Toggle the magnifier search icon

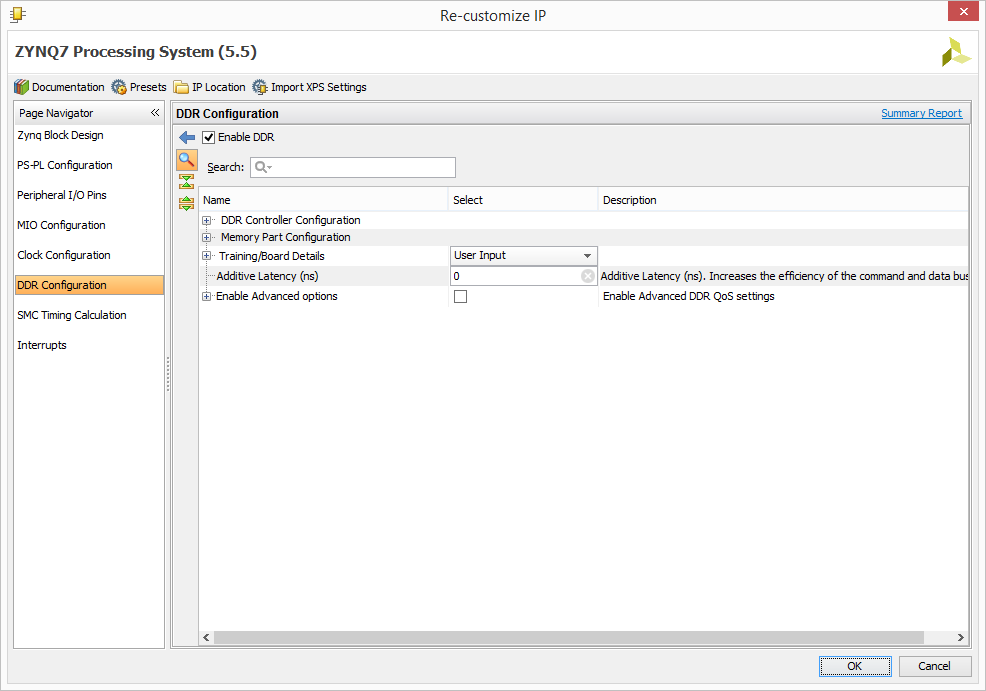pos(187,160)
